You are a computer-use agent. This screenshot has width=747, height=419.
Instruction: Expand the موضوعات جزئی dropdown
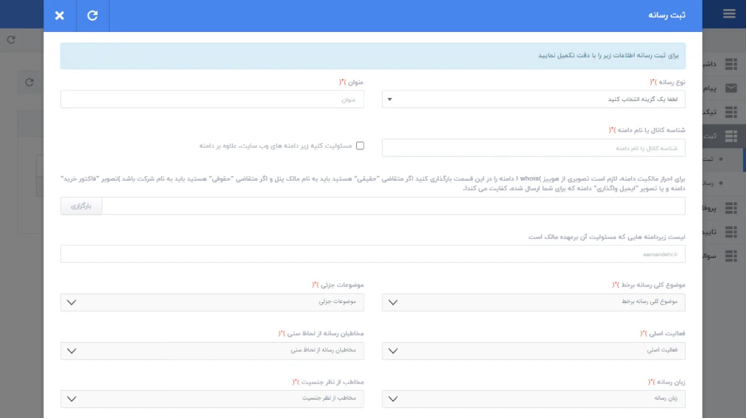[x=212, y=302]
